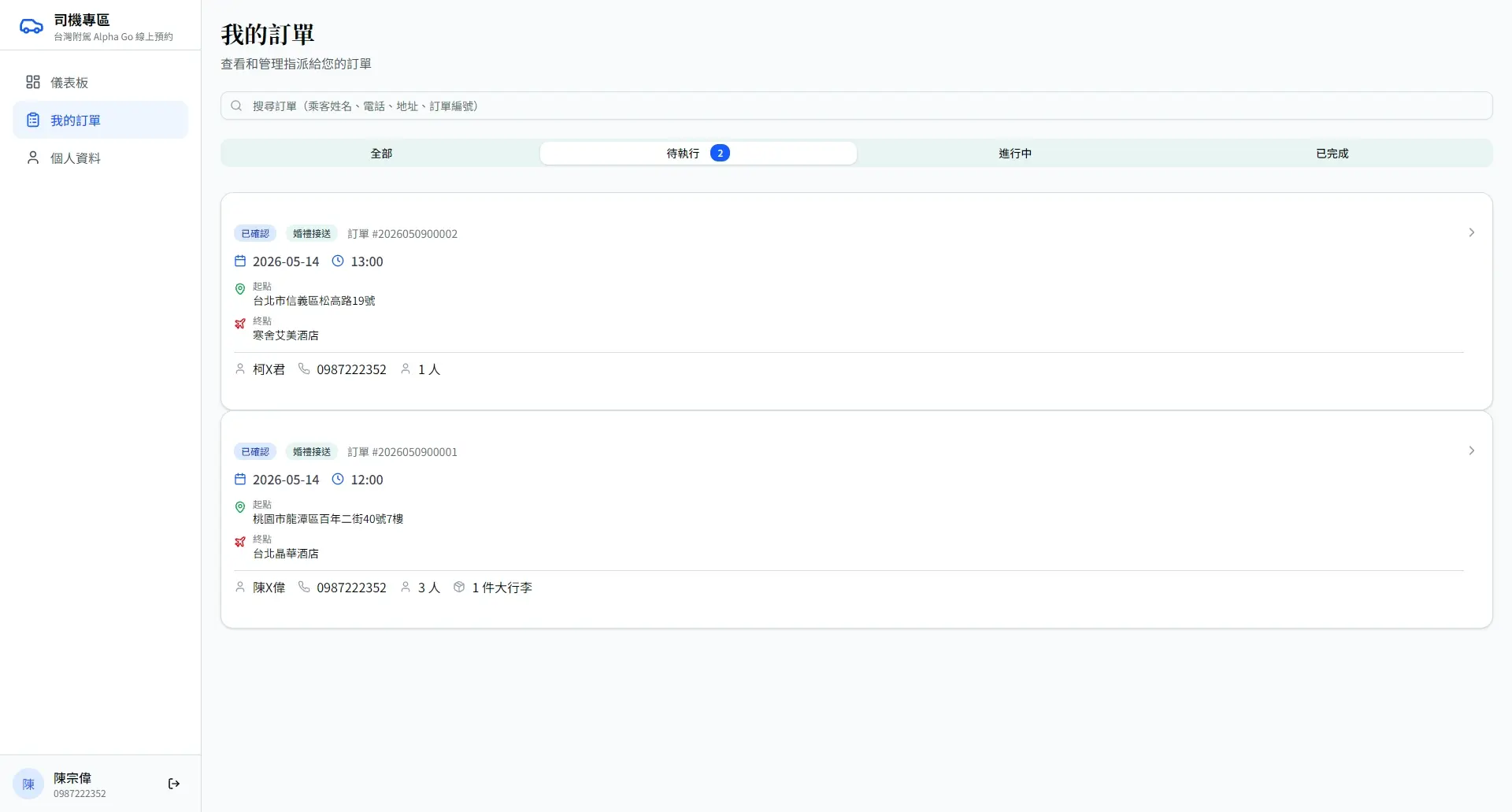The height and width of the screenshot is (812, 1512).
Task: Expand order #2026050900002 via its chevron
Action: click(x=1471, y=232)
